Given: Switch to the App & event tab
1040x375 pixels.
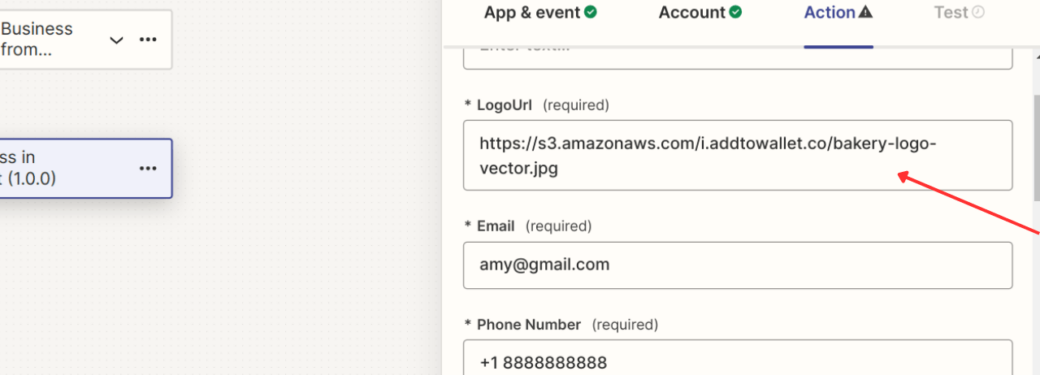Looking at the screenshot, I should 540,13.
